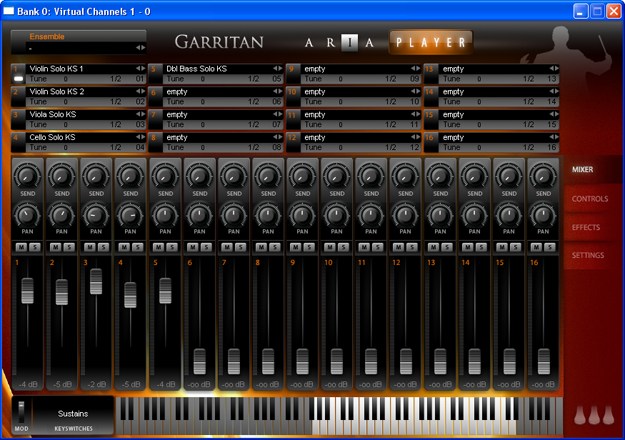Click the PAN knob on channel 12
Image resolution: width=625 pixels, height=440 pixels.
click(x=405, y=215)
